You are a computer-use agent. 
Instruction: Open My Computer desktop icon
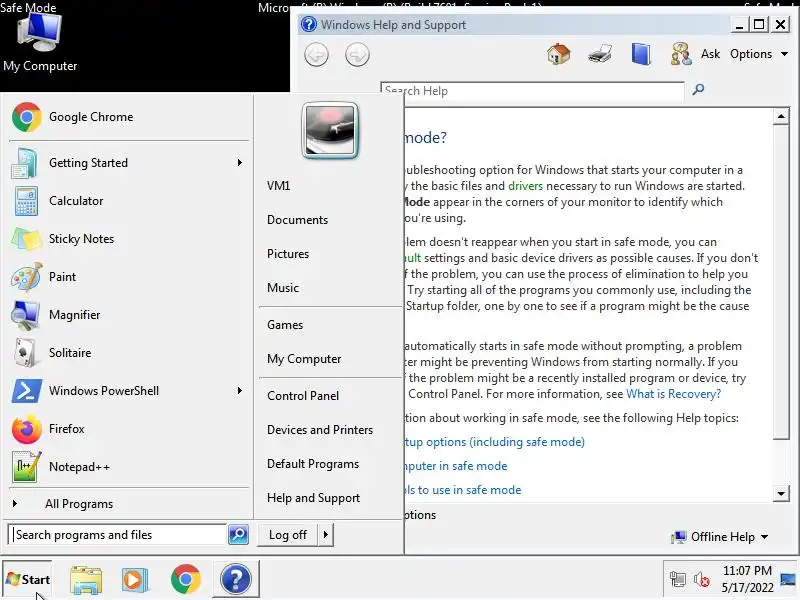[39, 42]
